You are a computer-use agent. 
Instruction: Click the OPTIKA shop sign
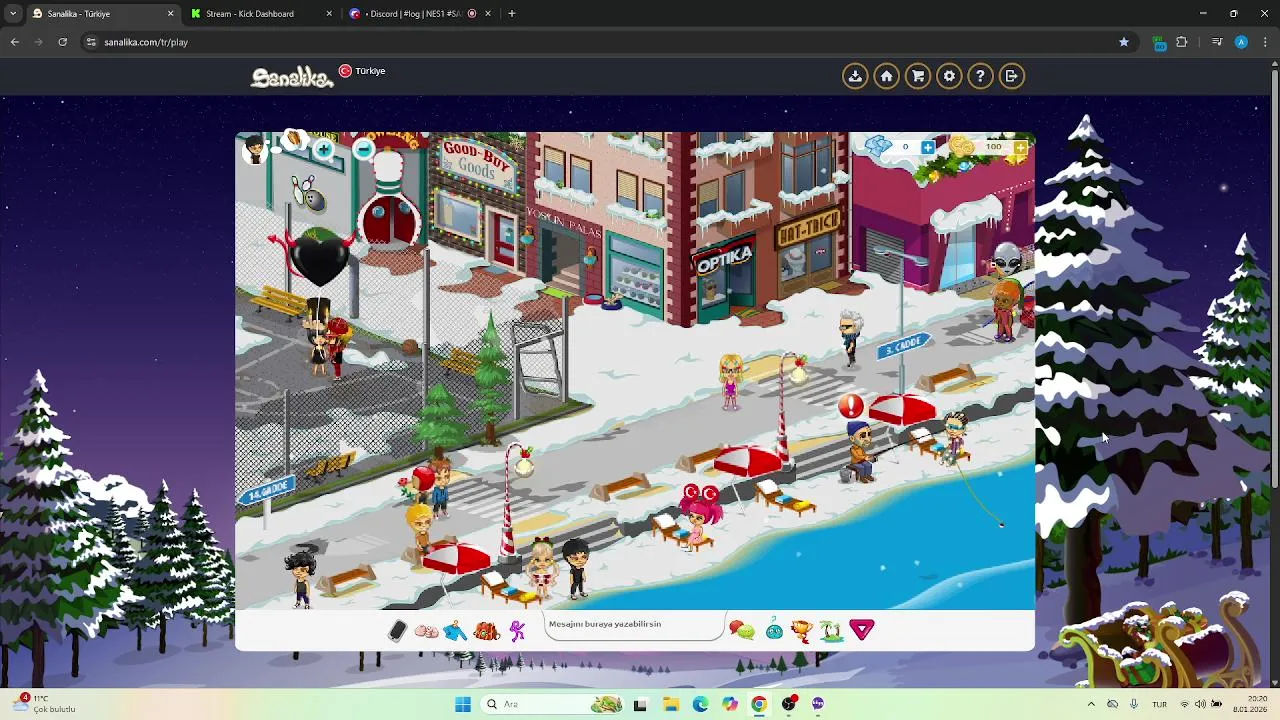coord(723,258)
